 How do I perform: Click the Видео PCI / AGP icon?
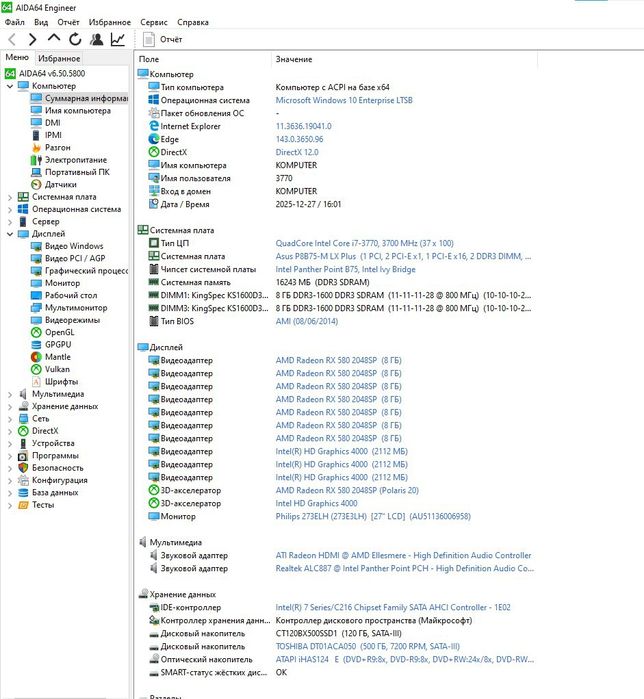37,259
